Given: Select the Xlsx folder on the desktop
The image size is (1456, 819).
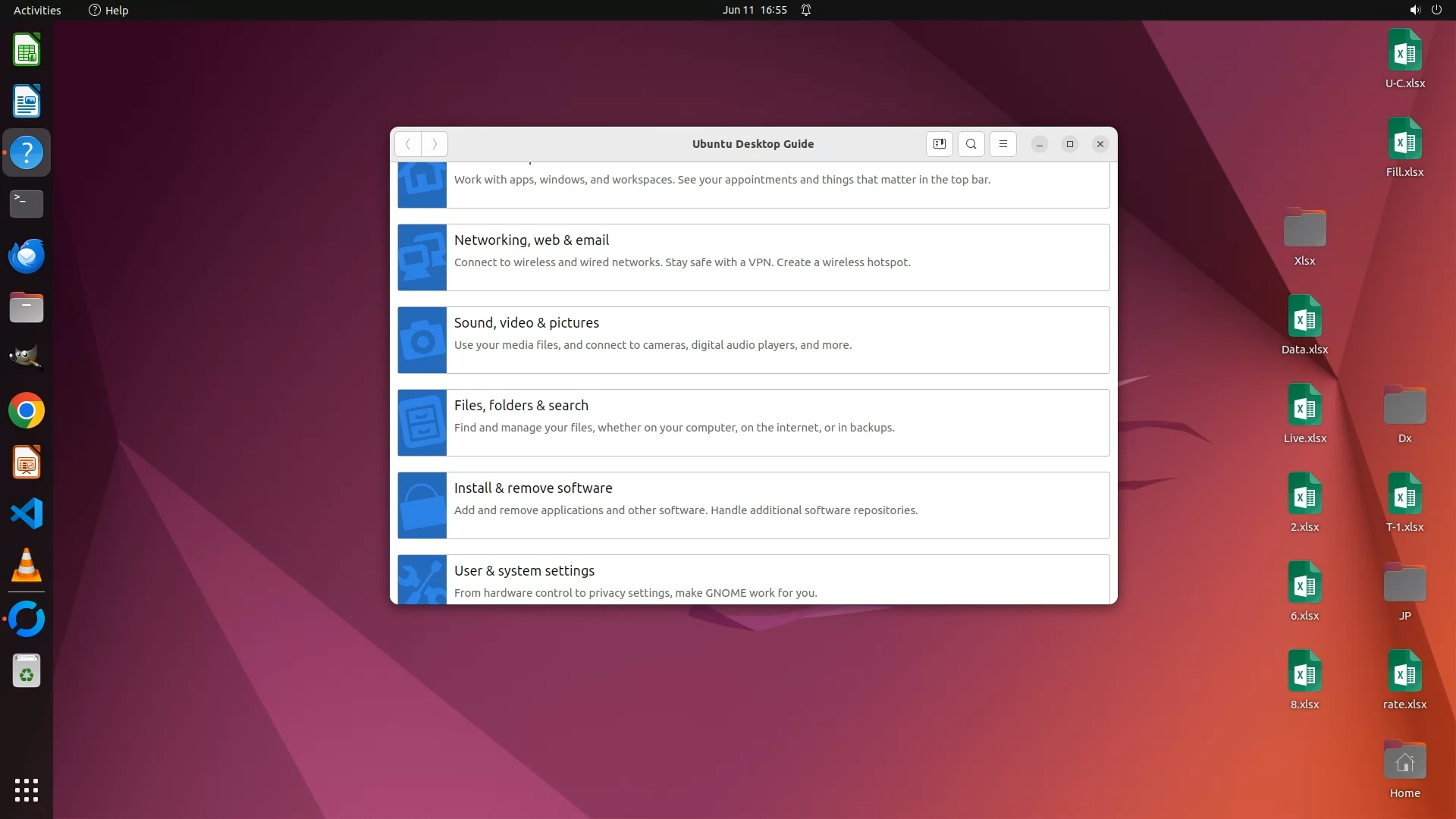Looking at the screenshot, I should point(1305,237).
